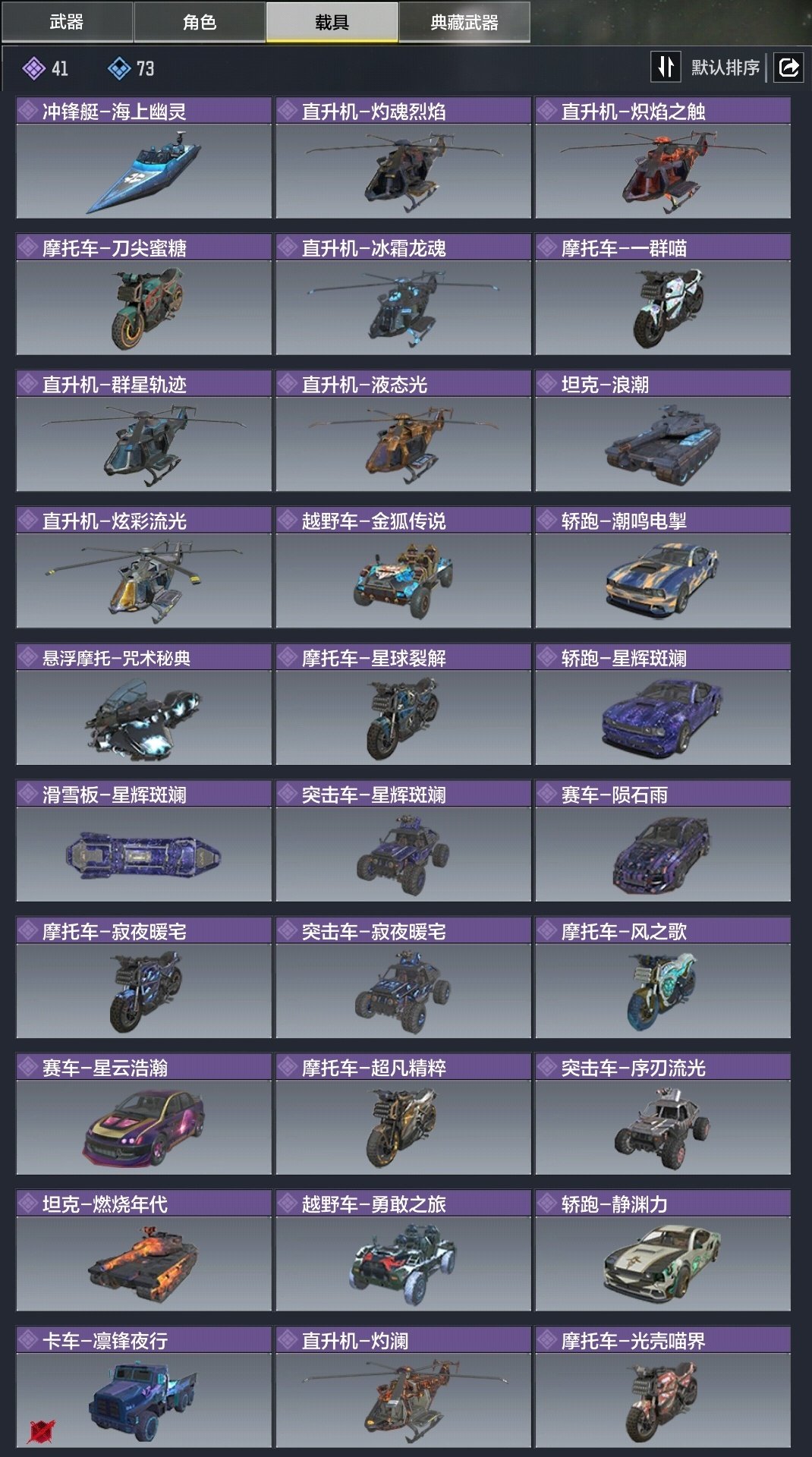Click the rarity diamond icon beside 冲锋艇-海上幽灵

(x=29, y=111)
